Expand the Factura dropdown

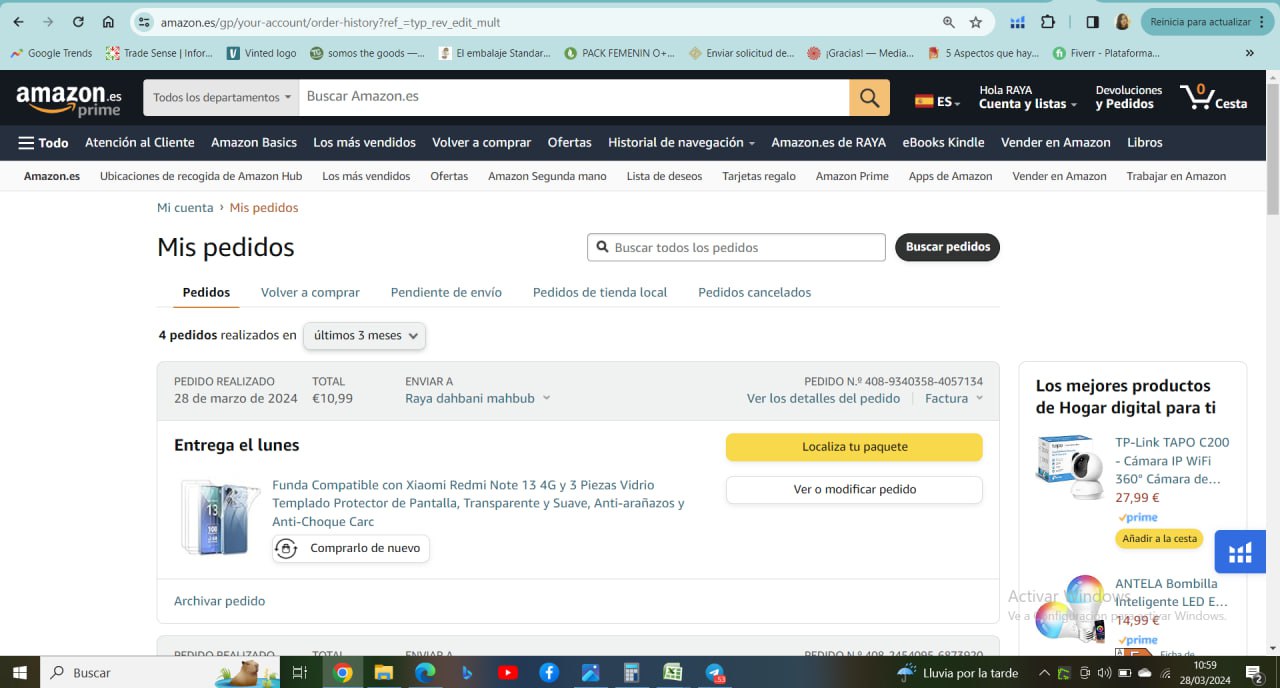pyautogui.click(x=953, y=398)
